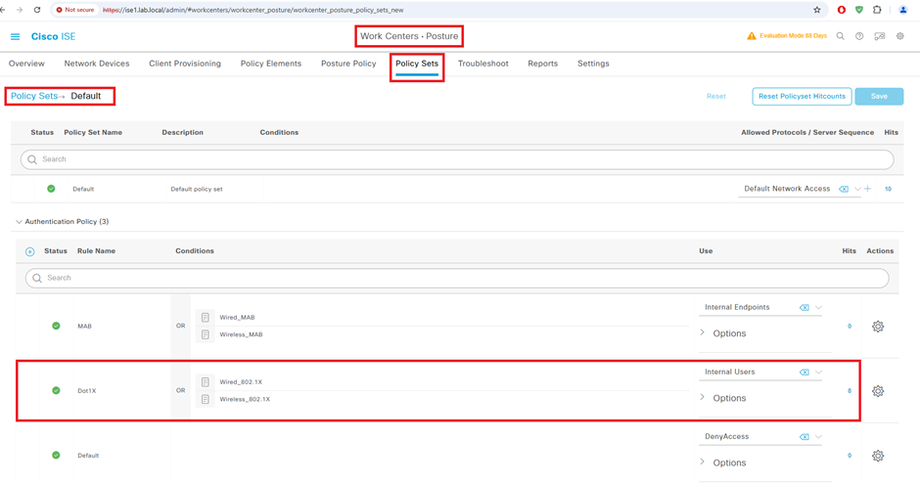
Task: Clear DenyAccess identity selection
Action: point(804,436)
